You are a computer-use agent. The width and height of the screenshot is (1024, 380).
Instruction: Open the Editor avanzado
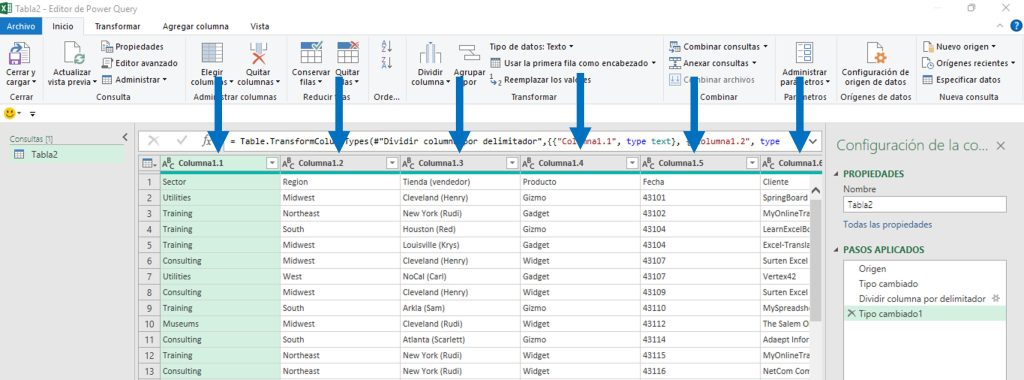click(139, 63)
